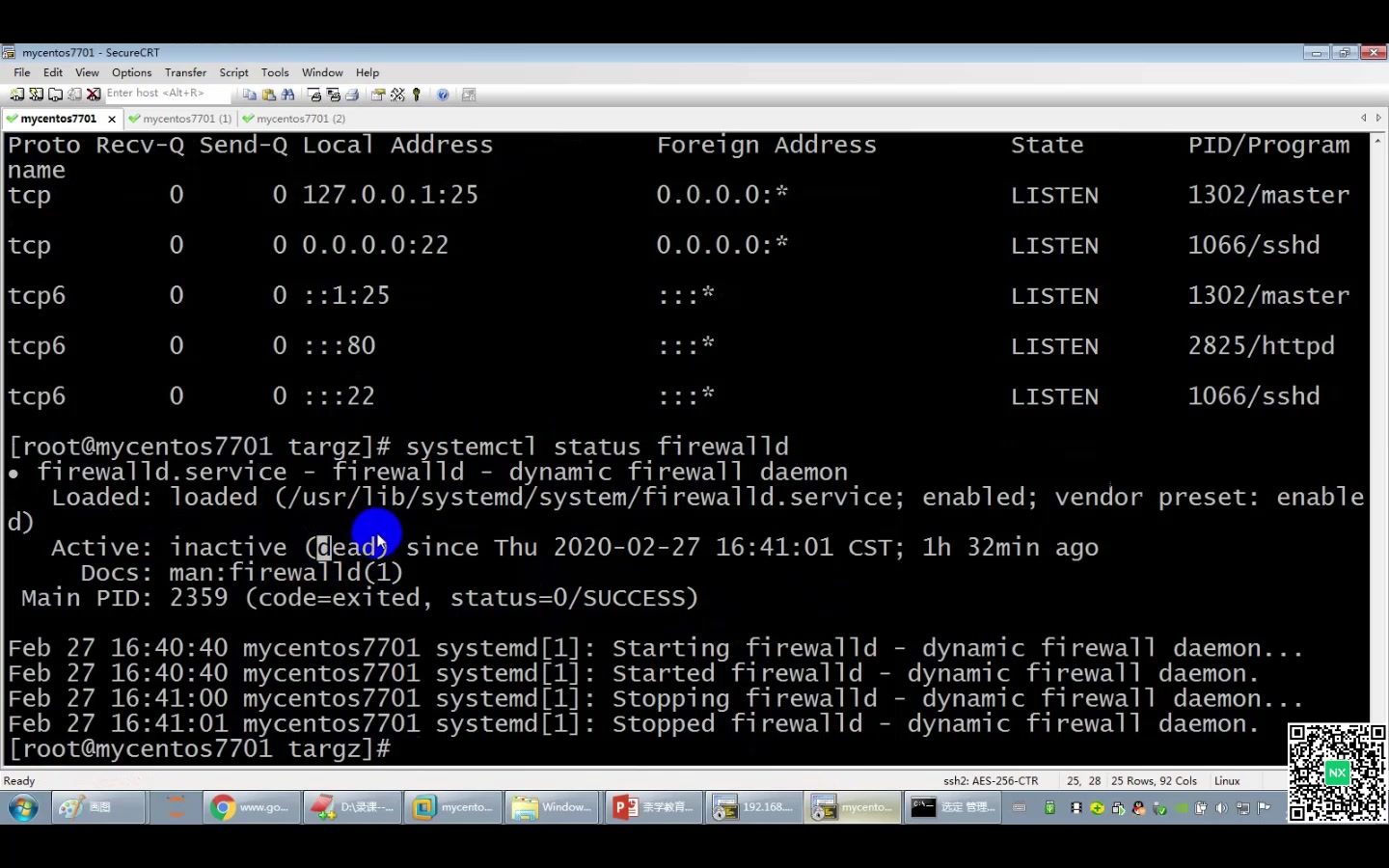The width and height of the screenshot is (1389, 868).
Task: Click the Ready status text
Action: tap(19, 781)
